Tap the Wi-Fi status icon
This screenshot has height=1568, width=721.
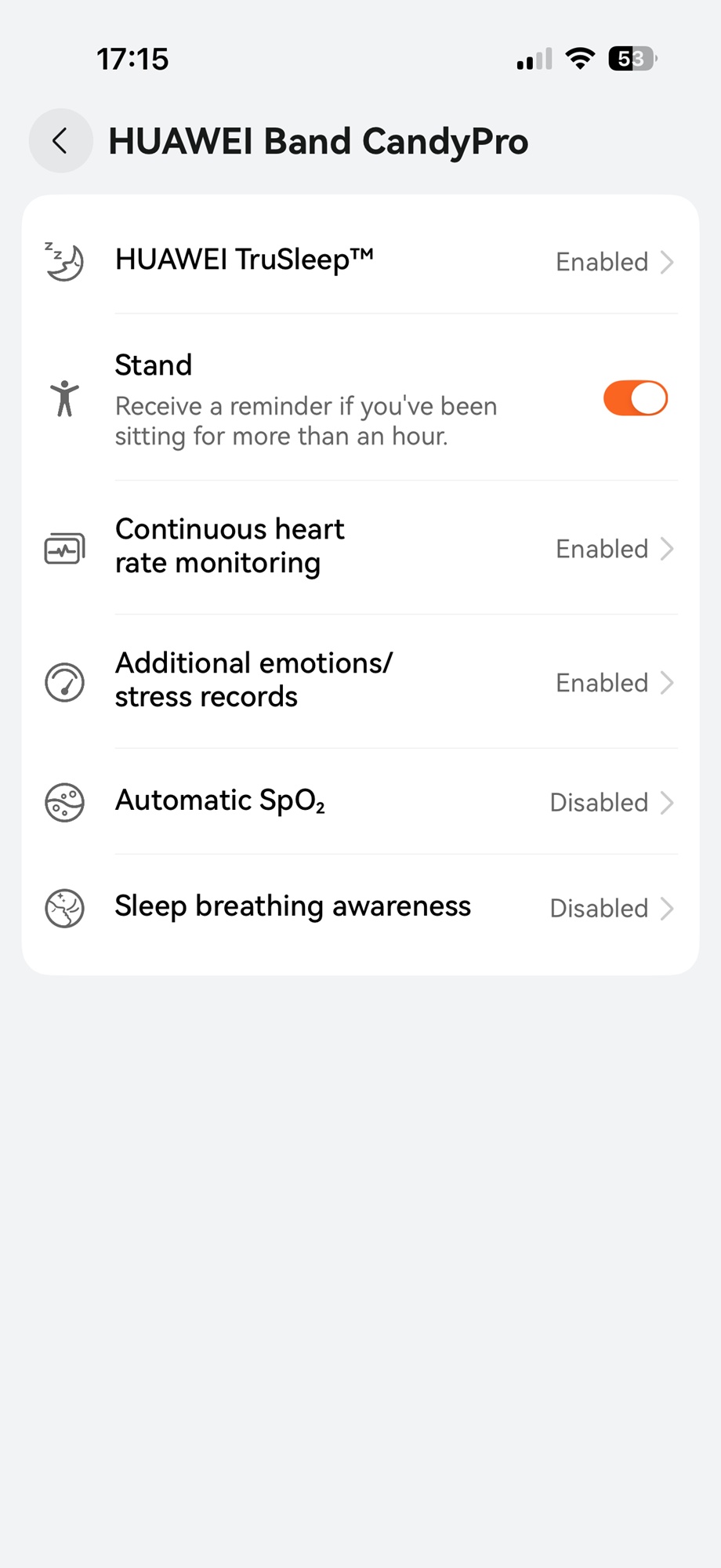point(580,59)
